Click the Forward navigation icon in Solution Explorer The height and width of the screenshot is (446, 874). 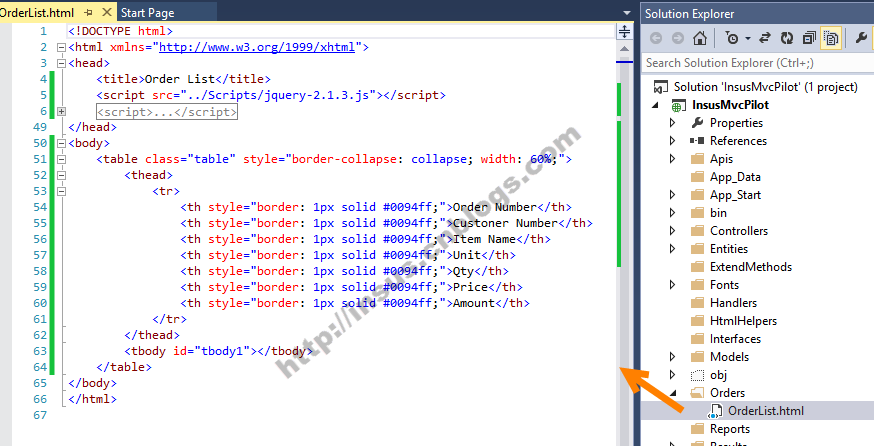pos(678,38)
